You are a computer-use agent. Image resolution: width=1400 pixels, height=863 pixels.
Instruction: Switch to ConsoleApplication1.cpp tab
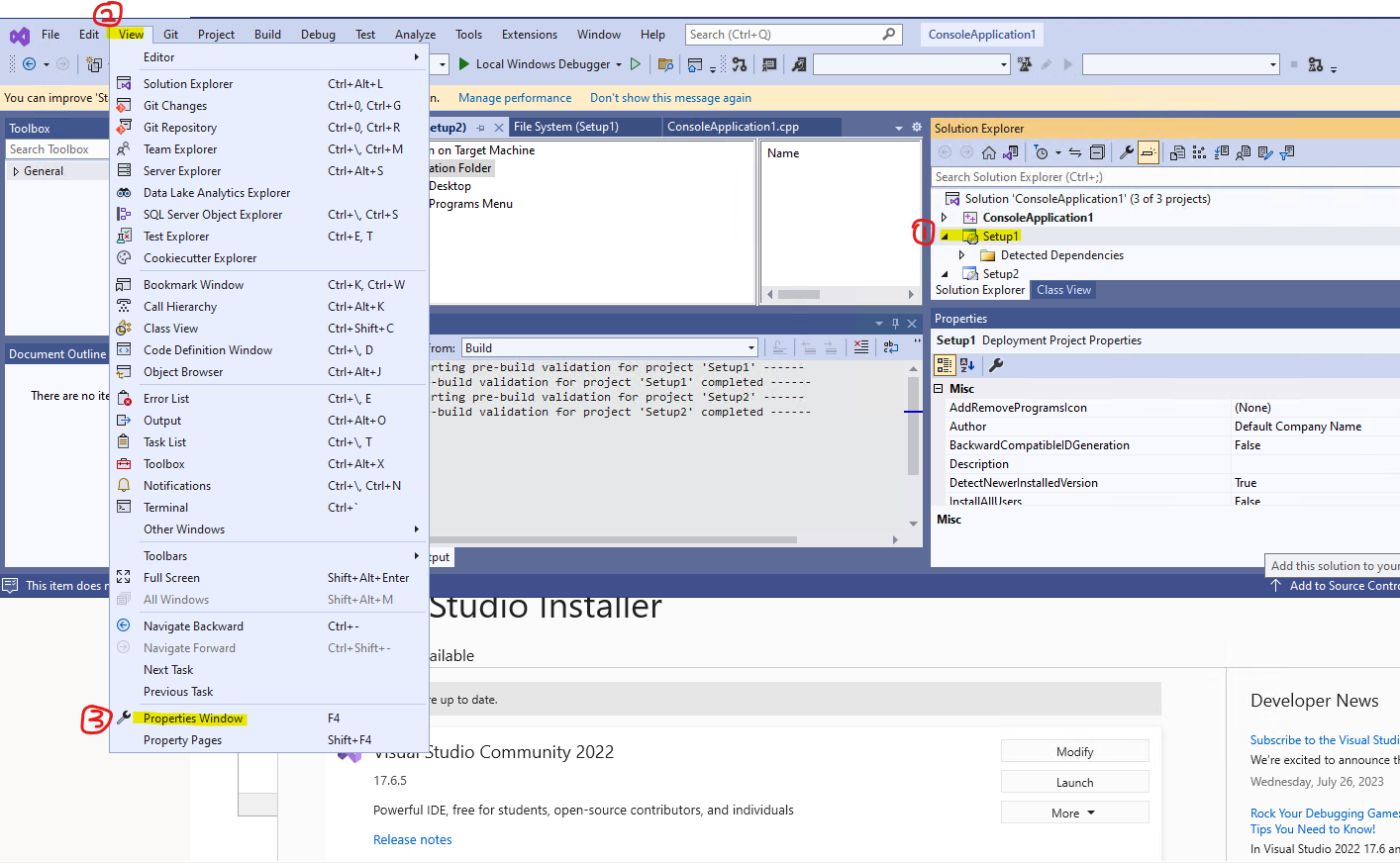[751, 127]
